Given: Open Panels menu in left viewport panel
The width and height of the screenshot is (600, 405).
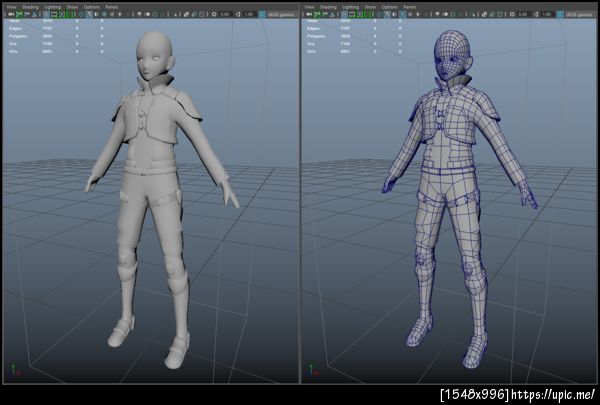Looking at the screenshot, I should (x=112, y=7).
